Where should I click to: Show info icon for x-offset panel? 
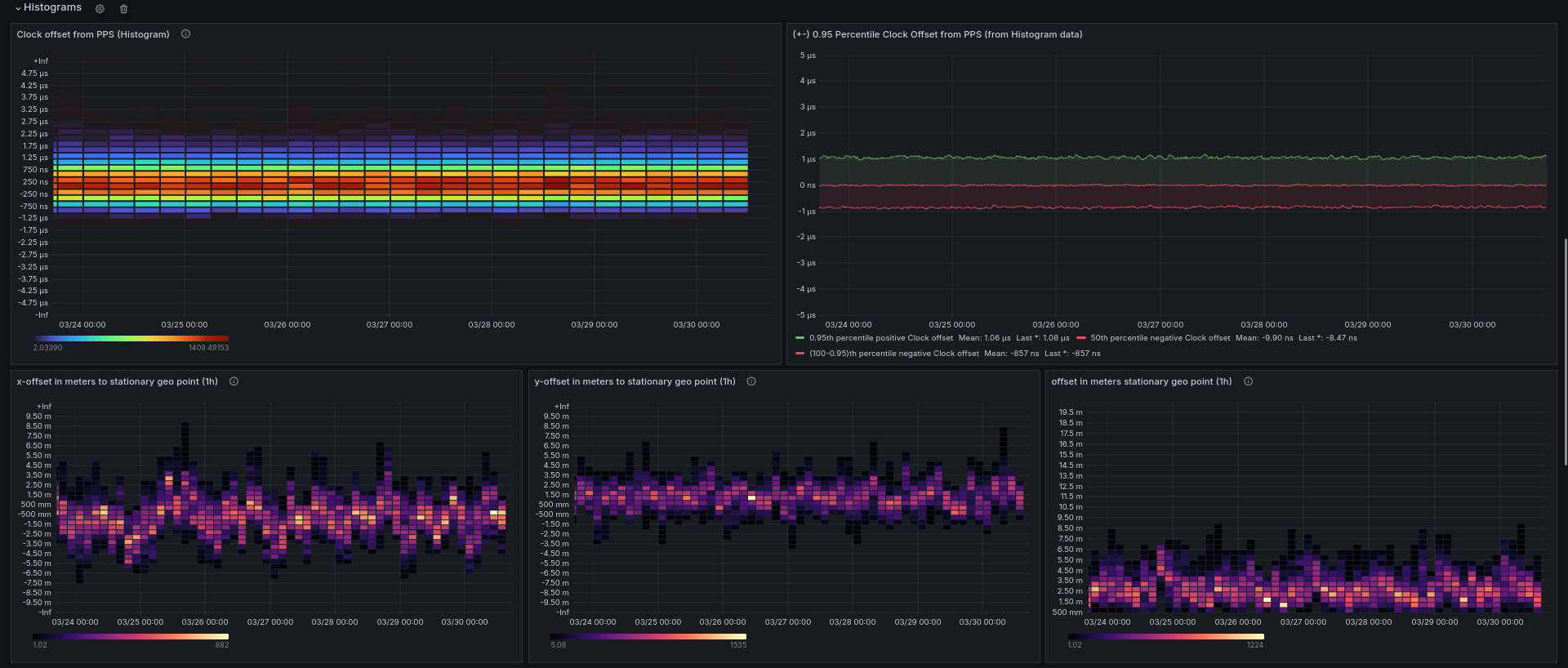(x=234, y=381)
